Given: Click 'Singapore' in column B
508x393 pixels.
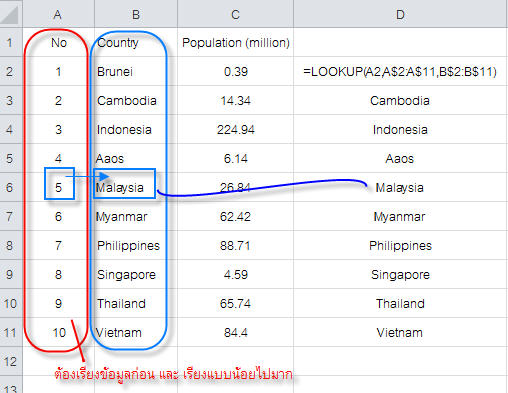Looking at the screenshot, I should 136,274.
